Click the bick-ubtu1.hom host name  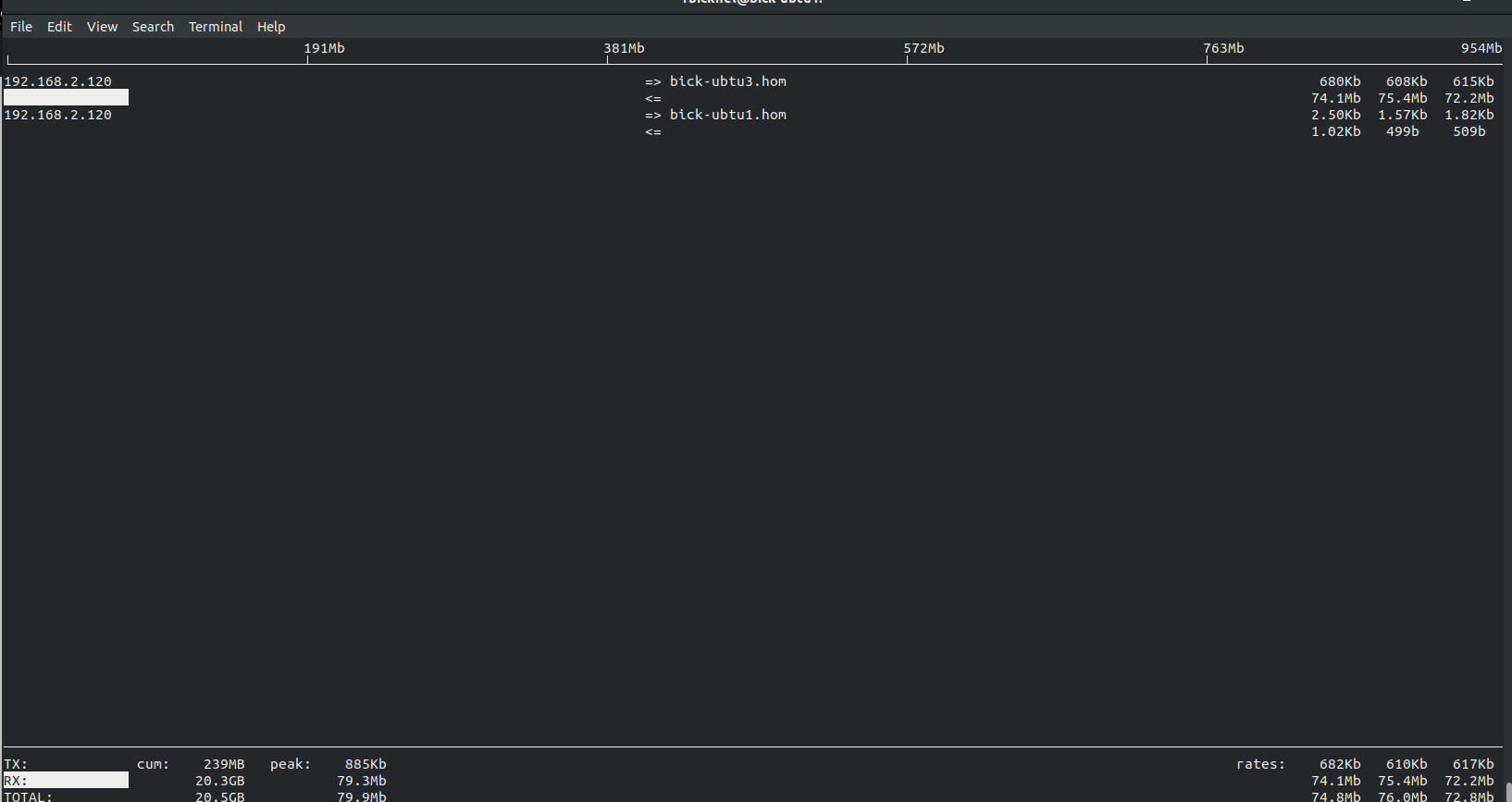(727, 115)
